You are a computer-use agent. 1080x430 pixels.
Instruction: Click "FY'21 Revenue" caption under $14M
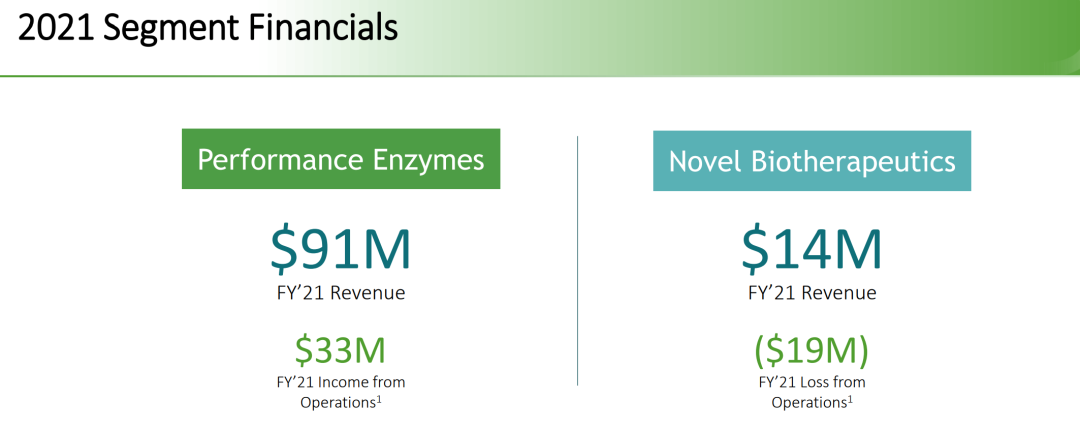[x=811, y=293]
